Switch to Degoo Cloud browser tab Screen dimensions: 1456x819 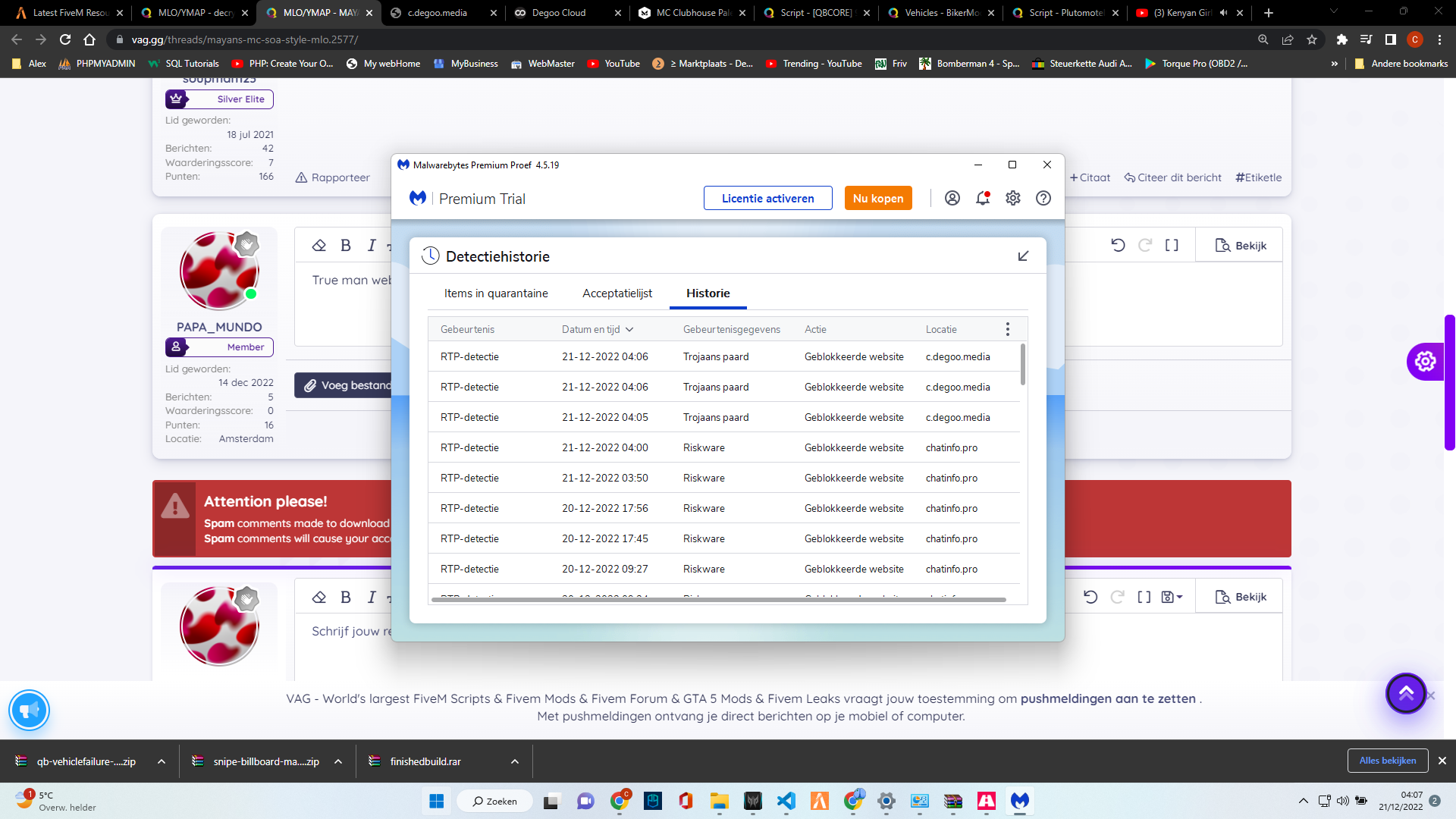click(x=566, y=13)
